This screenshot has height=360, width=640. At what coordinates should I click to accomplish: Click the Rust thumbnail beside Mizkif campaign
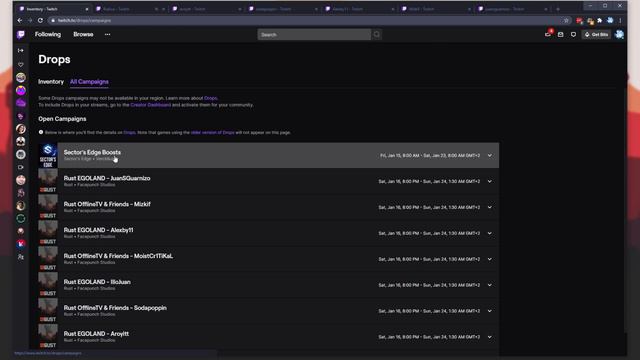(x=48, y=207)
